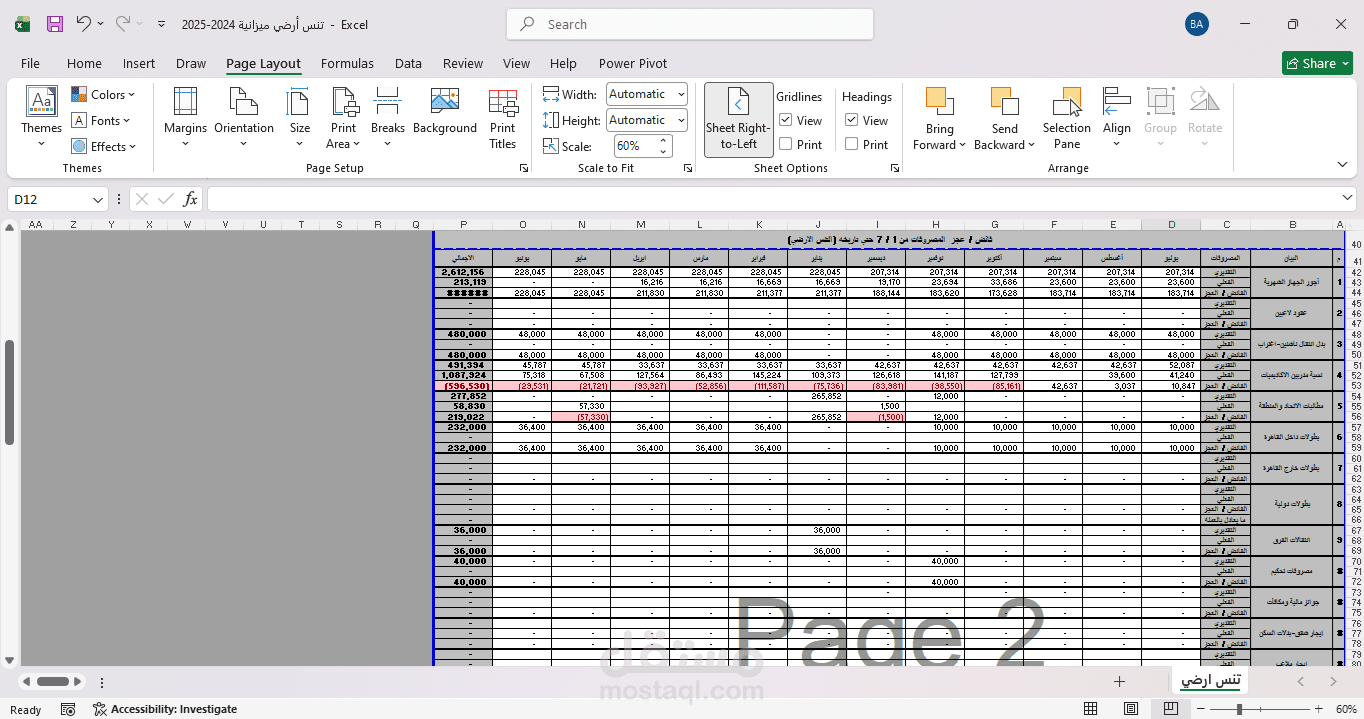1364x719 pixels.
Task: Select all cells with corner button
Action: [1355, 224]
